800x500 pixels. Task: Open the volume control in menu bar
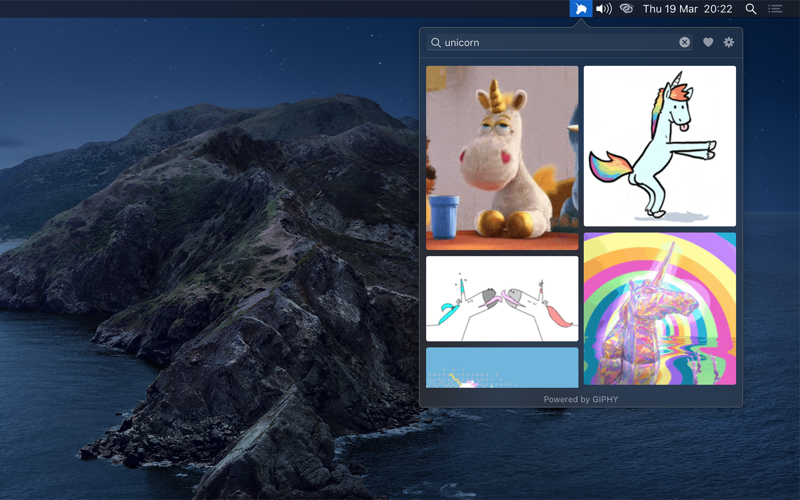pyautogui.click(x=604, y=9)
